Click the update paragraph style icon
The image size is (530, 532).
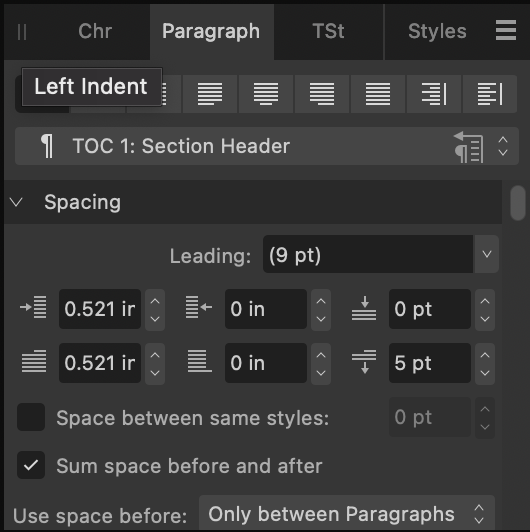click(x=469, y=147)
